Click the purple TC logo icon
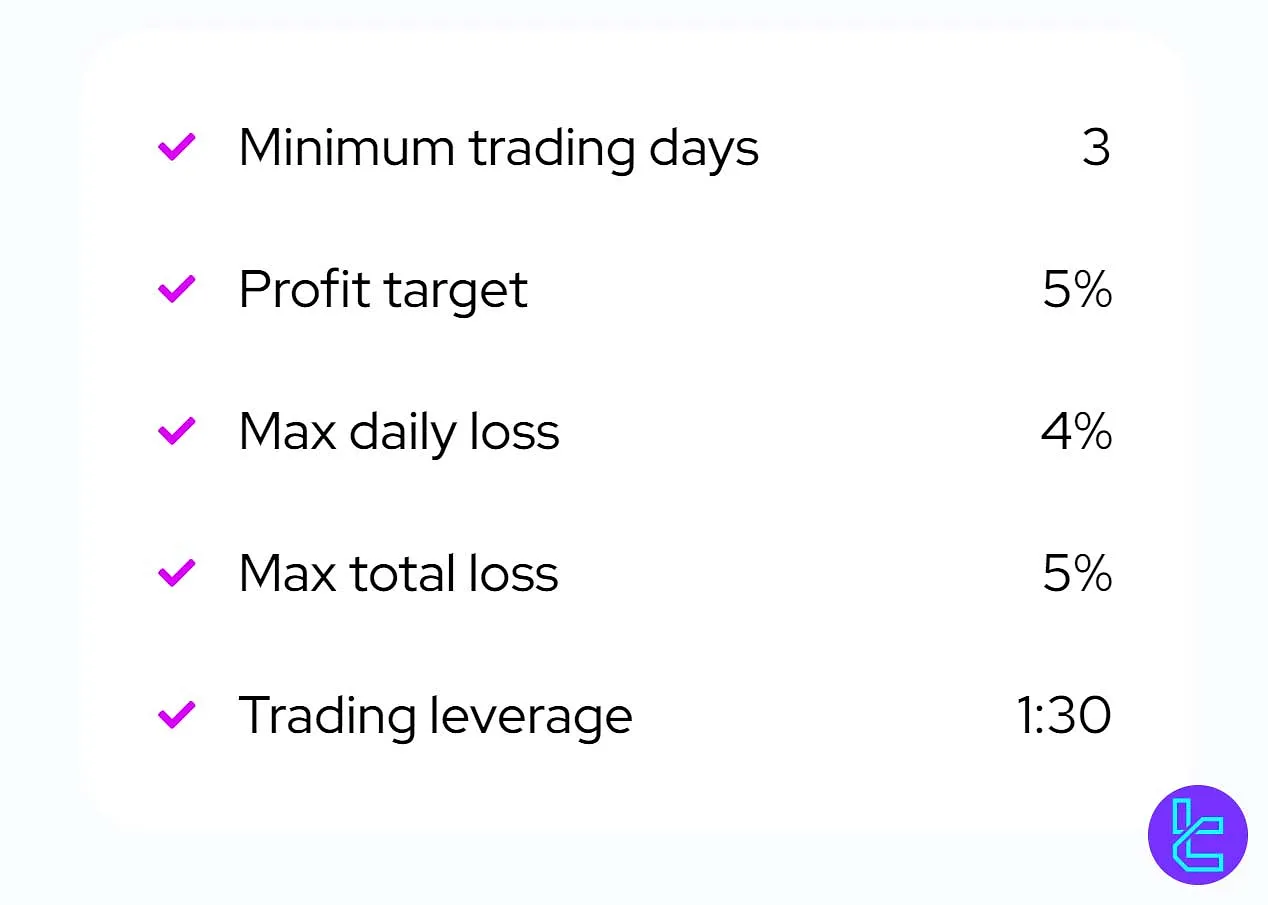Viewport: 1268px width, 905px height. click(1197, 834)
